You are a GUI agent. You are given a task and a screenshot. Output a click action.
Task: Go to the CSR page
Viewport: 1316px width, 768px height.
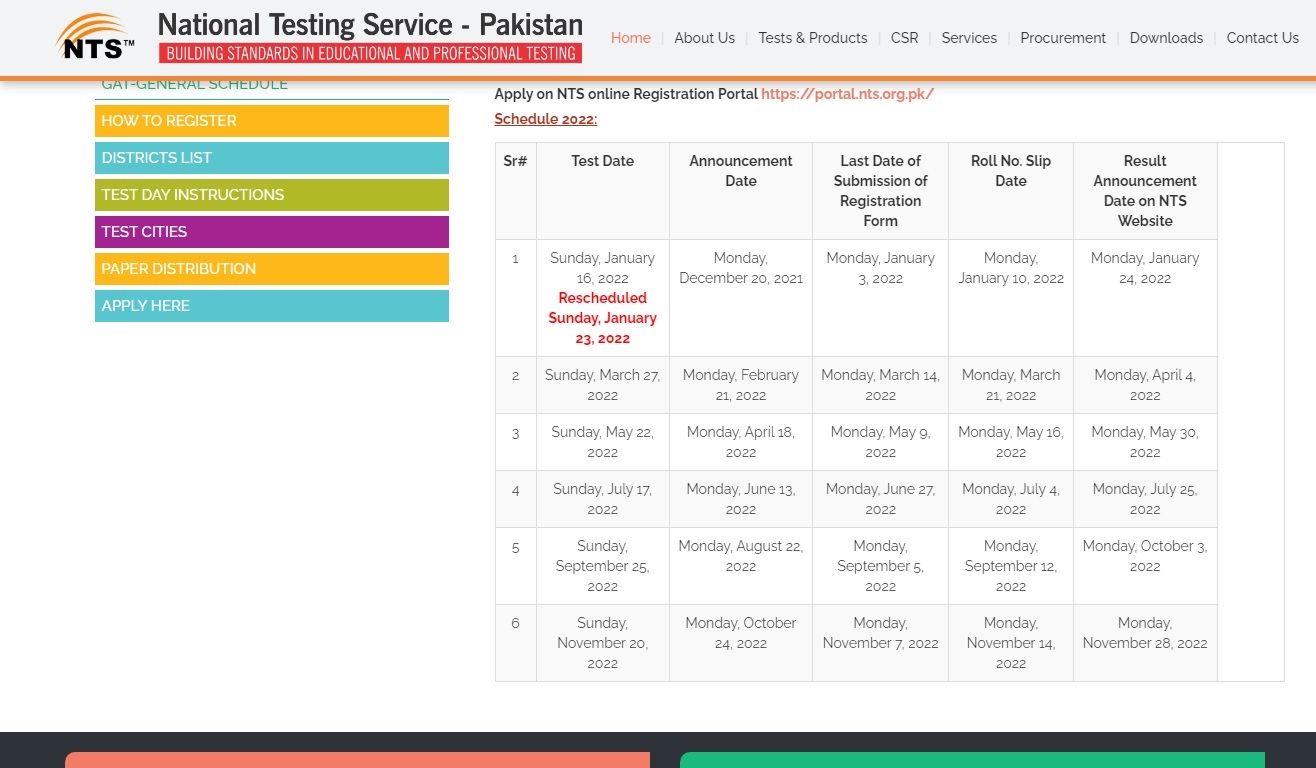click(x=904, y=38)
